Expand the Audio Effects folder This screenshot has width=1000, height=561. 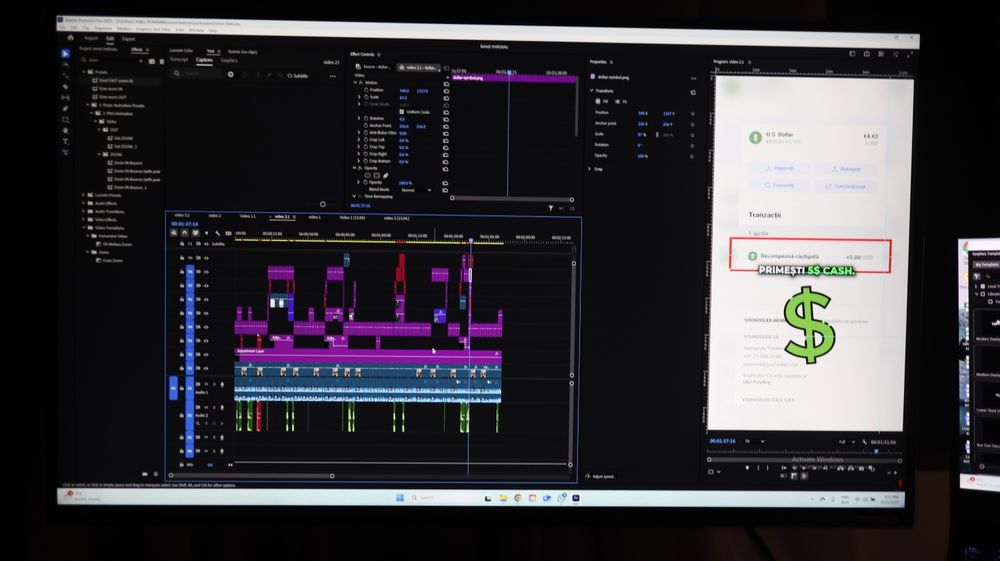click(x=84, y=203)
